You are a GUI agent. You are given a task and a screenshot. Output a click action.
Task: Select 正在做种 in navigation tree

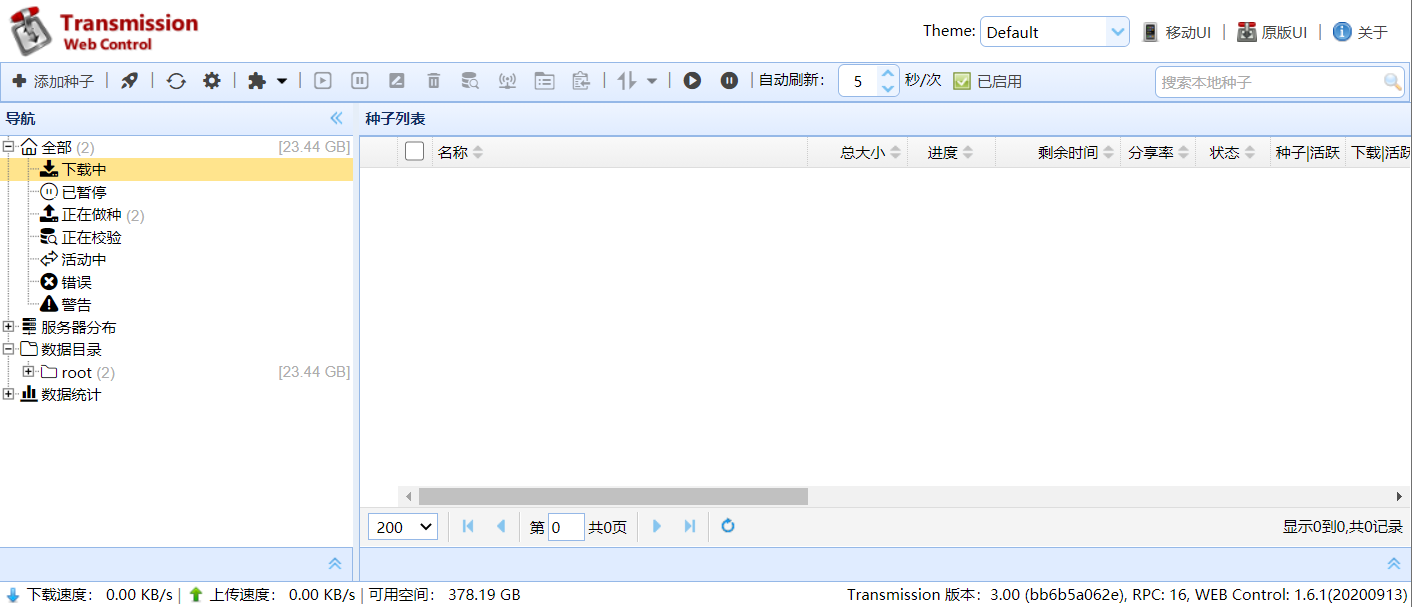pos(91,215)
